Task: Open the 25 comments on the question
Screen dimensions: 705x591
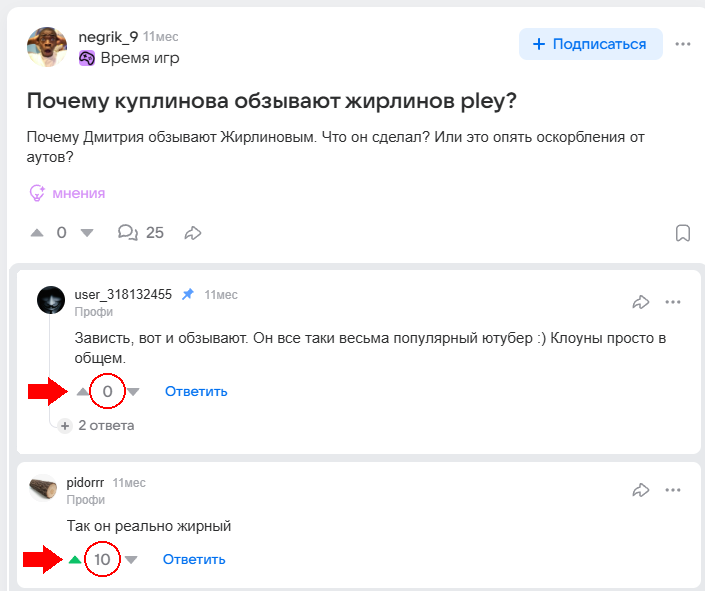Action: [140, 233]
